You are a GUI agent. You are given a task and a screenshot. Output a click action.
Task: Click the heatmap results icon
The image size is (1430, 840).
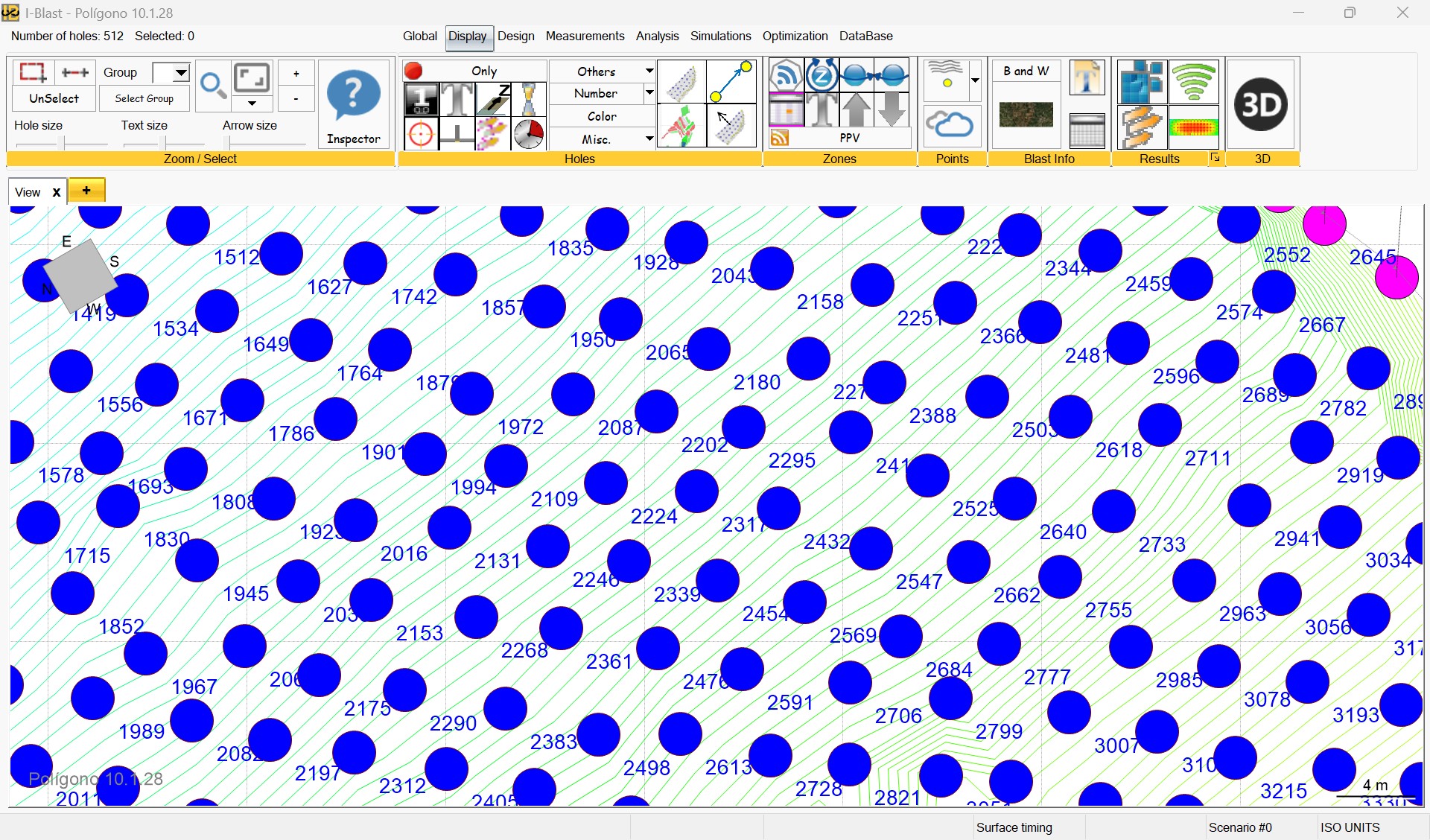tap(1193, 127)
